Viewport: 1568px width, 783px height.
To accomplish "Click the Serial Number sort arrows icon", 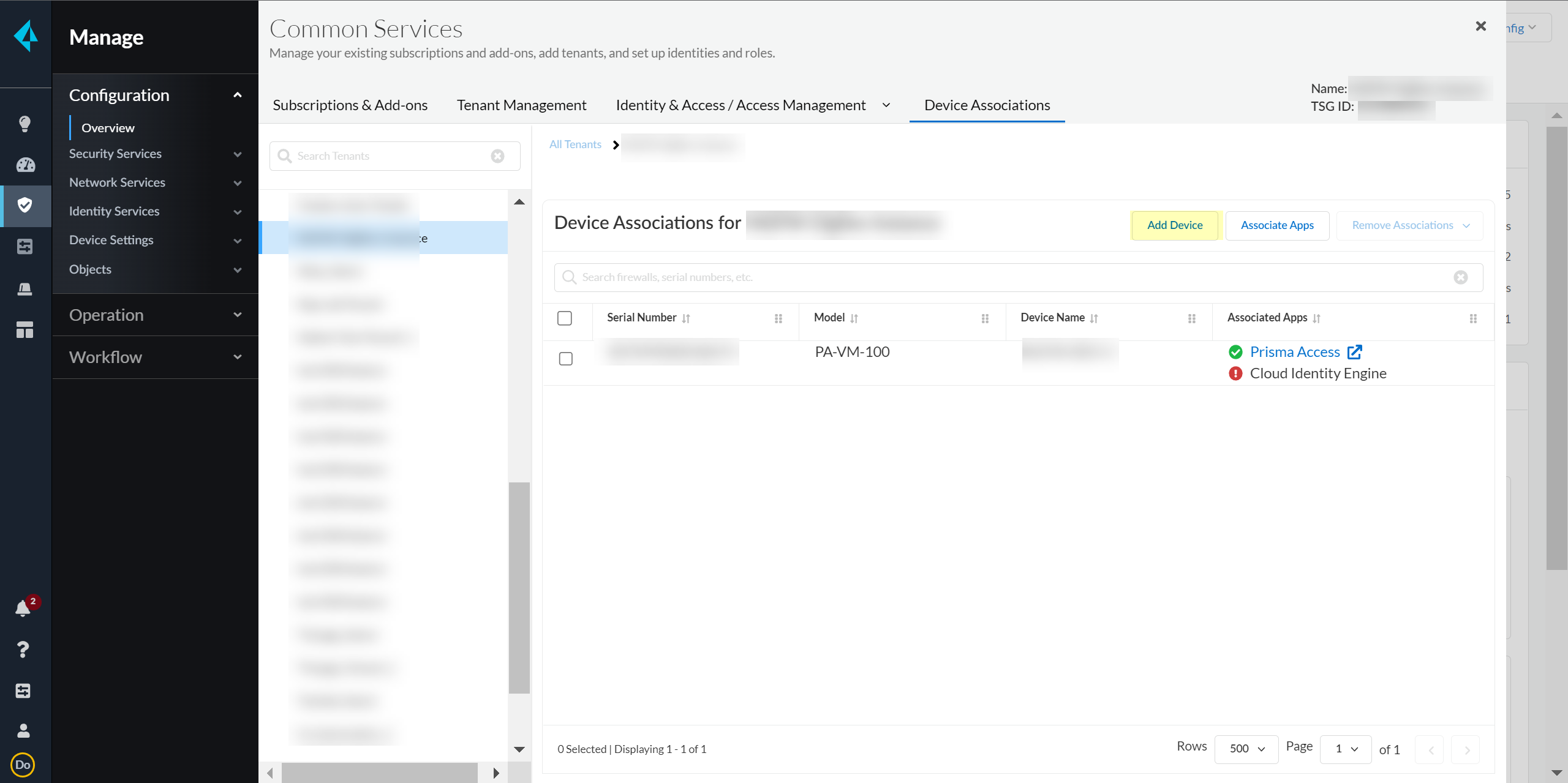I will (686, 318).
